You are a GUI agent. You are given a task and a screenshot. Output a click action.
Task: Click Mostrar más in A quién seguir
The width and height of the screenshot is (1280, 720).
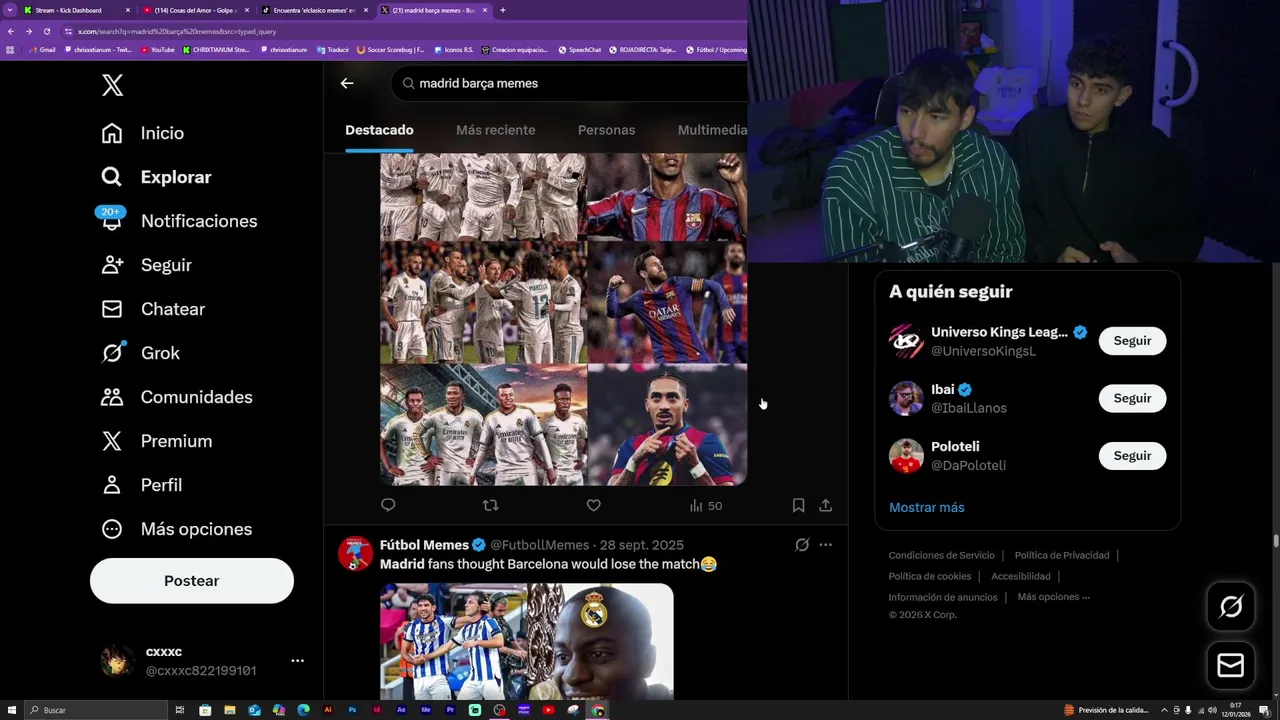(x=927, y=507)
